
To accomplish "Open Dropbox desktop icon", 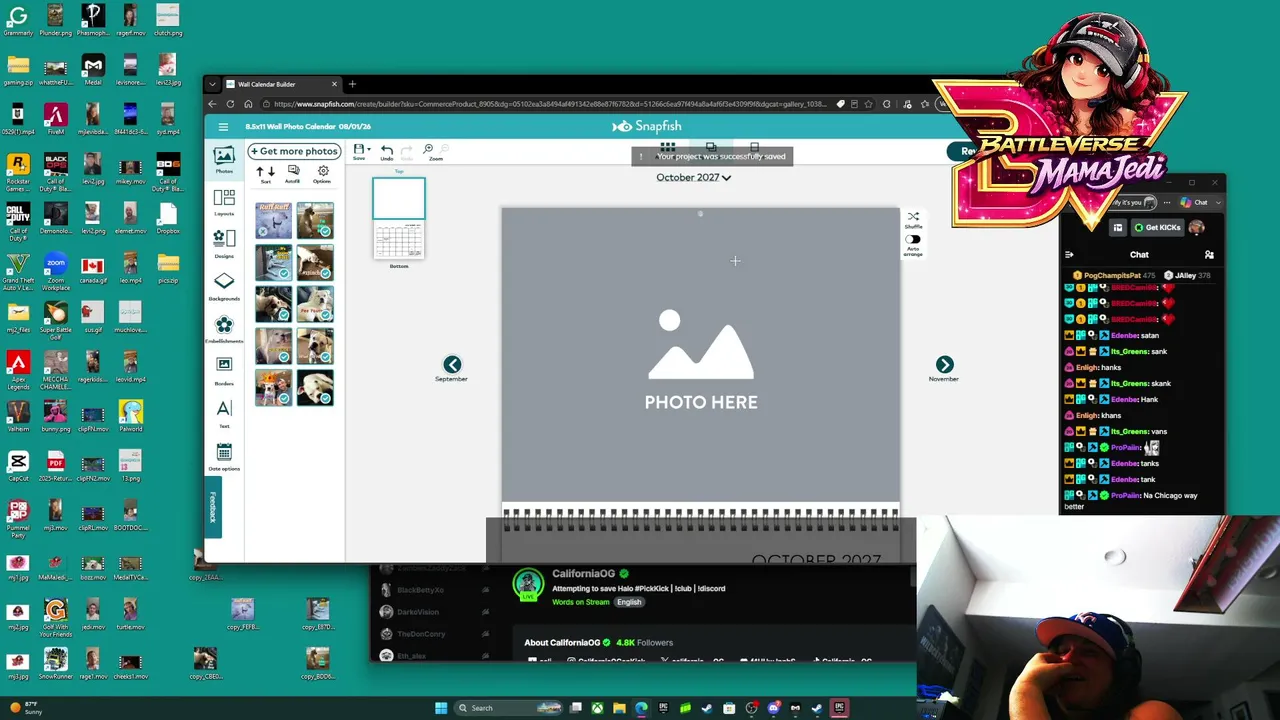I will point(168,218).
